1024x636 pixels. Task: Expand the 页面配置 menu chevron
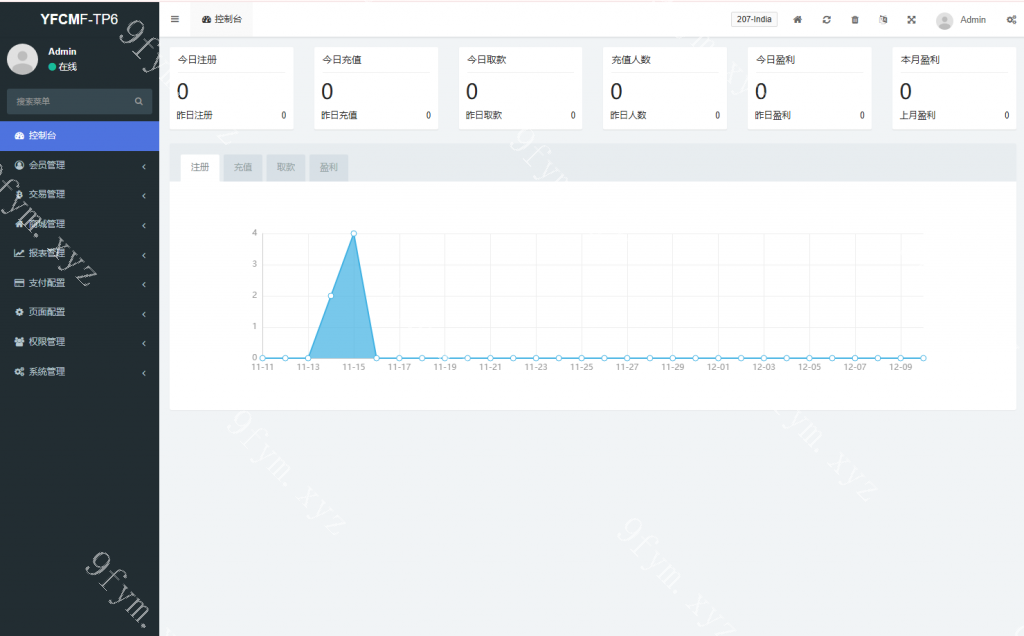coord(144,313)
